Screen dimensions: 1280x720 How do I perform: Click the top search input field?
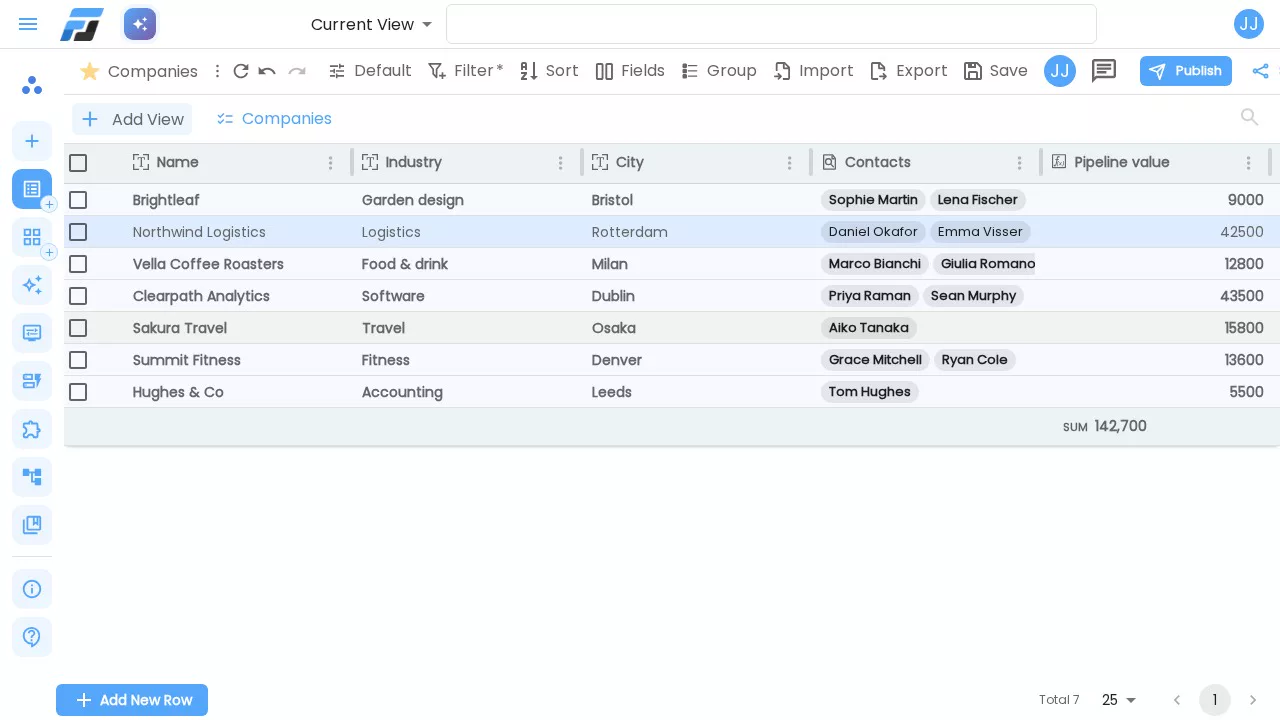click(771, 24)
